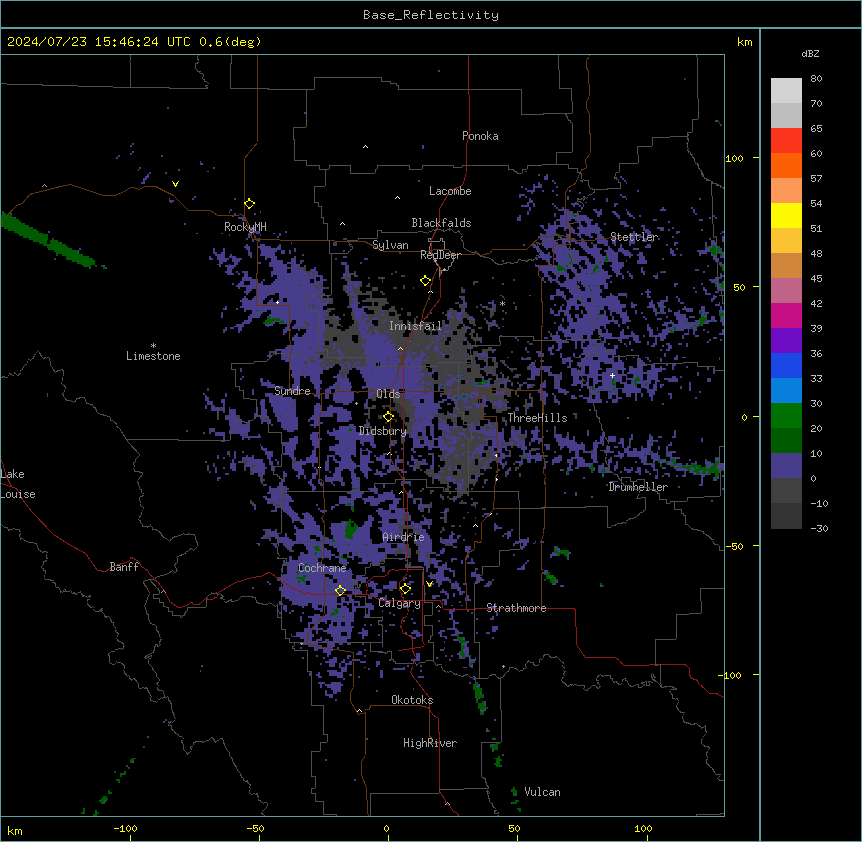
Task: Click the 80 value on the dBZ scale
Action: click(x=816, y=79)
